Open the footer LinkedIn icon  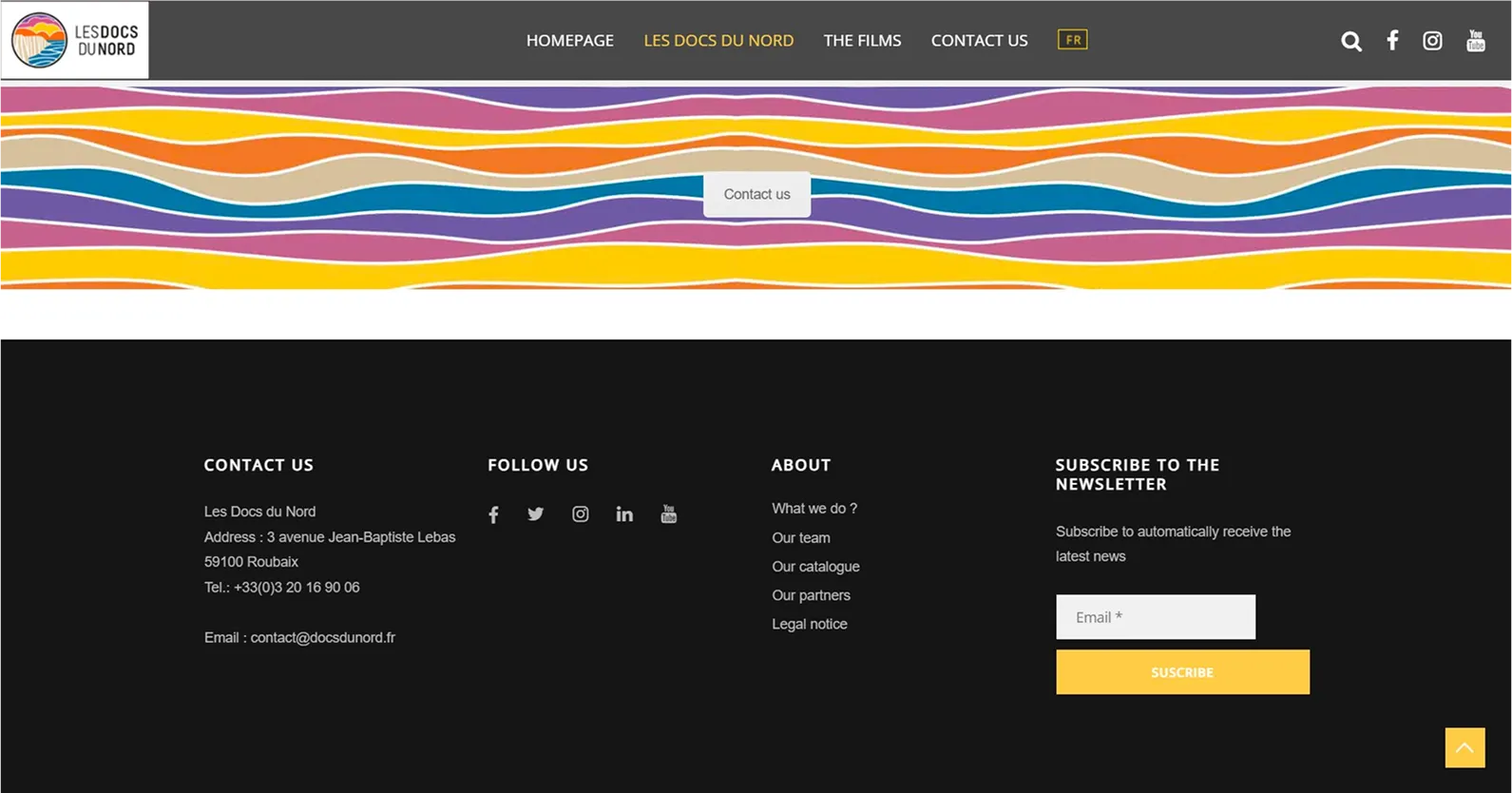pos(624,514)
